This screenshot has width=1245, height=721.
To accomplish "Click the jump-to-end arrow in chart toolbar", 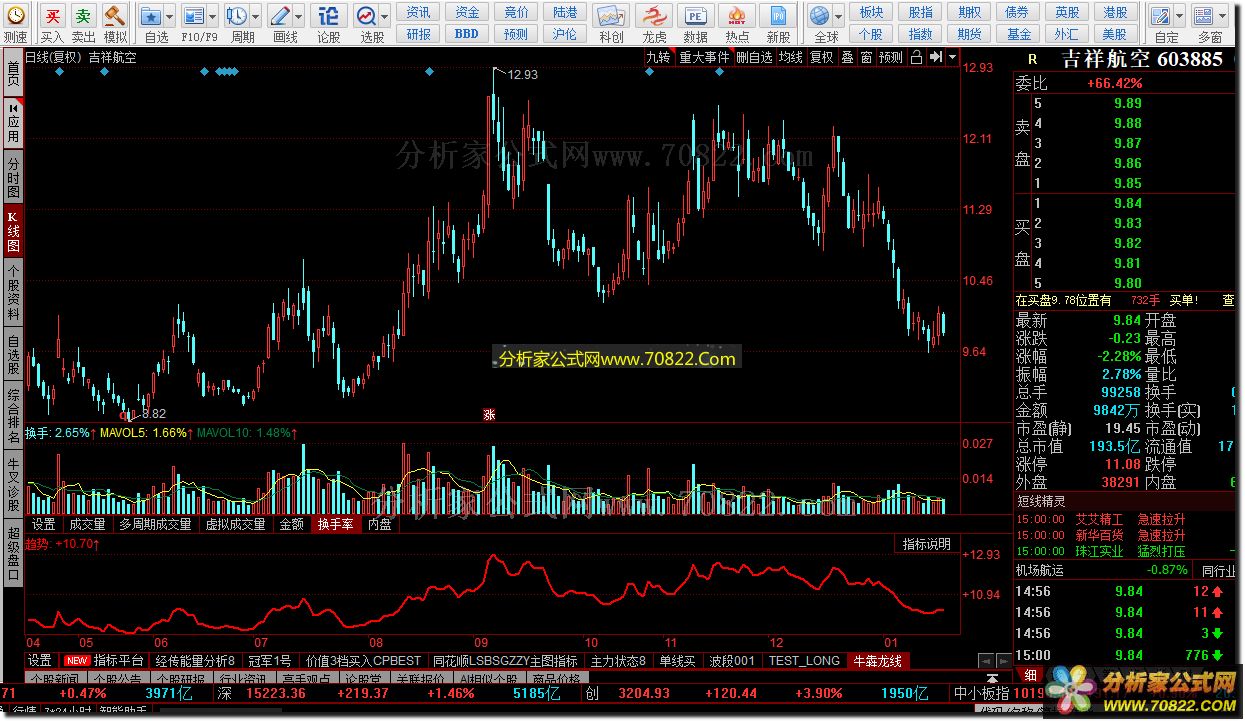I will [935, 58].
